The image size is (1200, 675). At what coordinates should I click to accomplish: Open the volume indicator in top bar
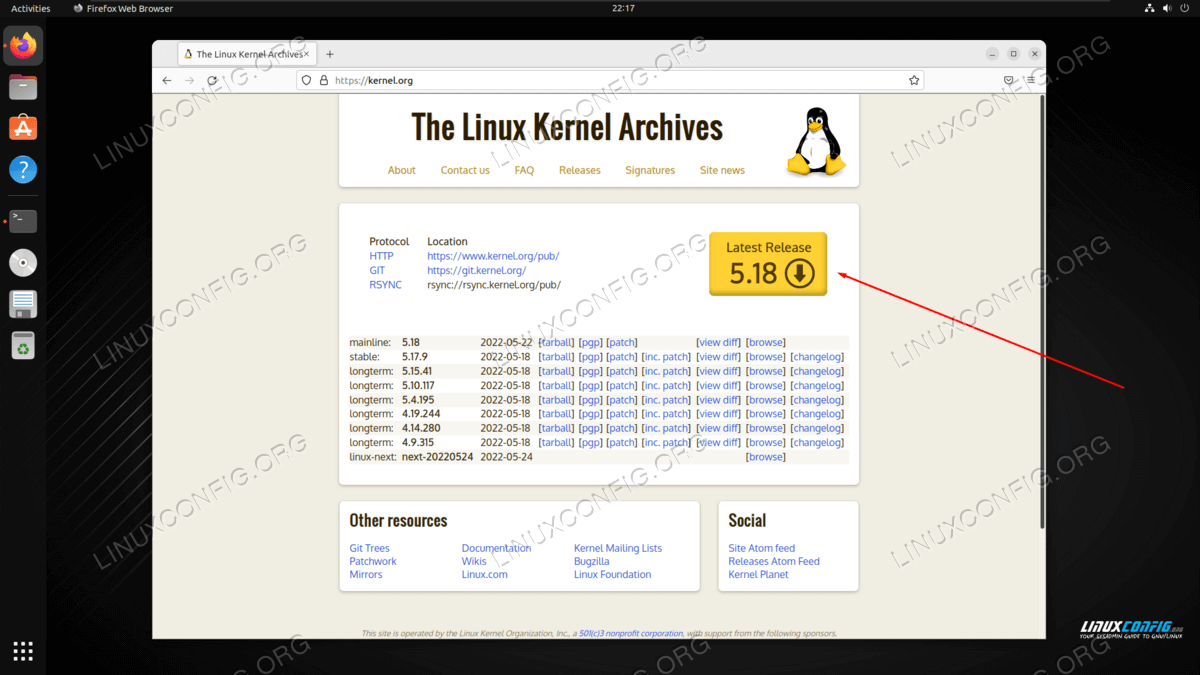point(1166,8)
